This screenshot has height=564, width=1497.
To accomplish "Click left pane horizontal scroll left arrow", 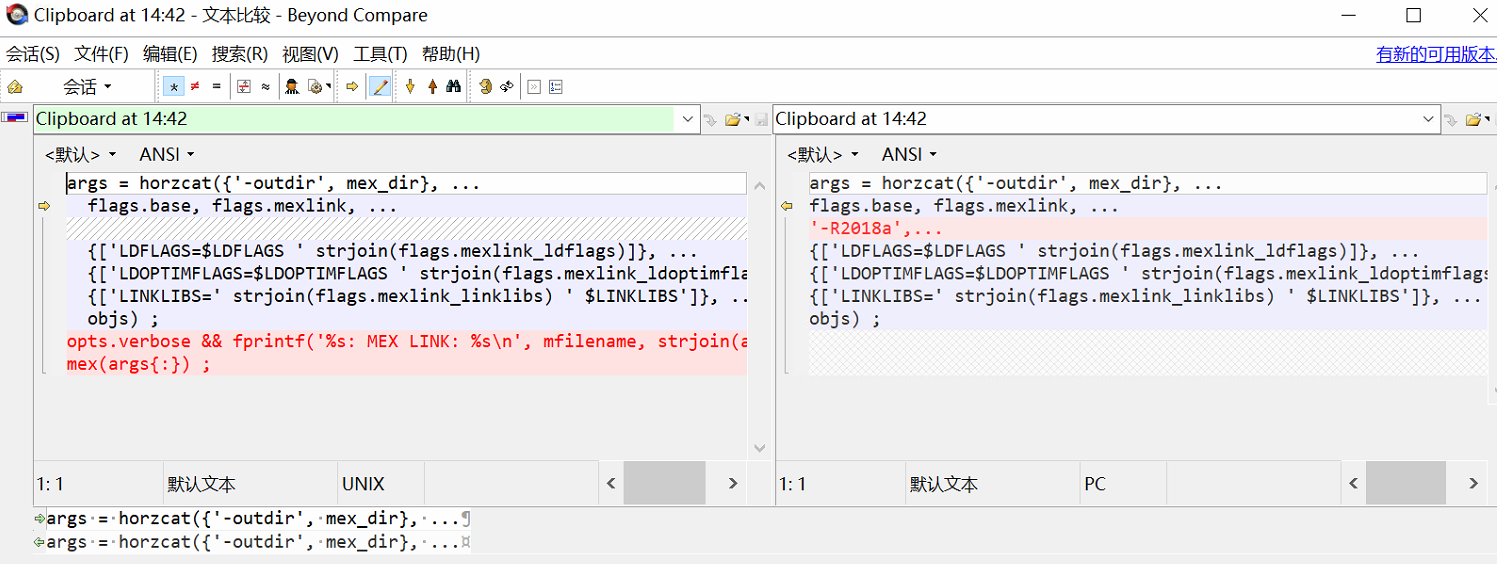I will point(612,484).
